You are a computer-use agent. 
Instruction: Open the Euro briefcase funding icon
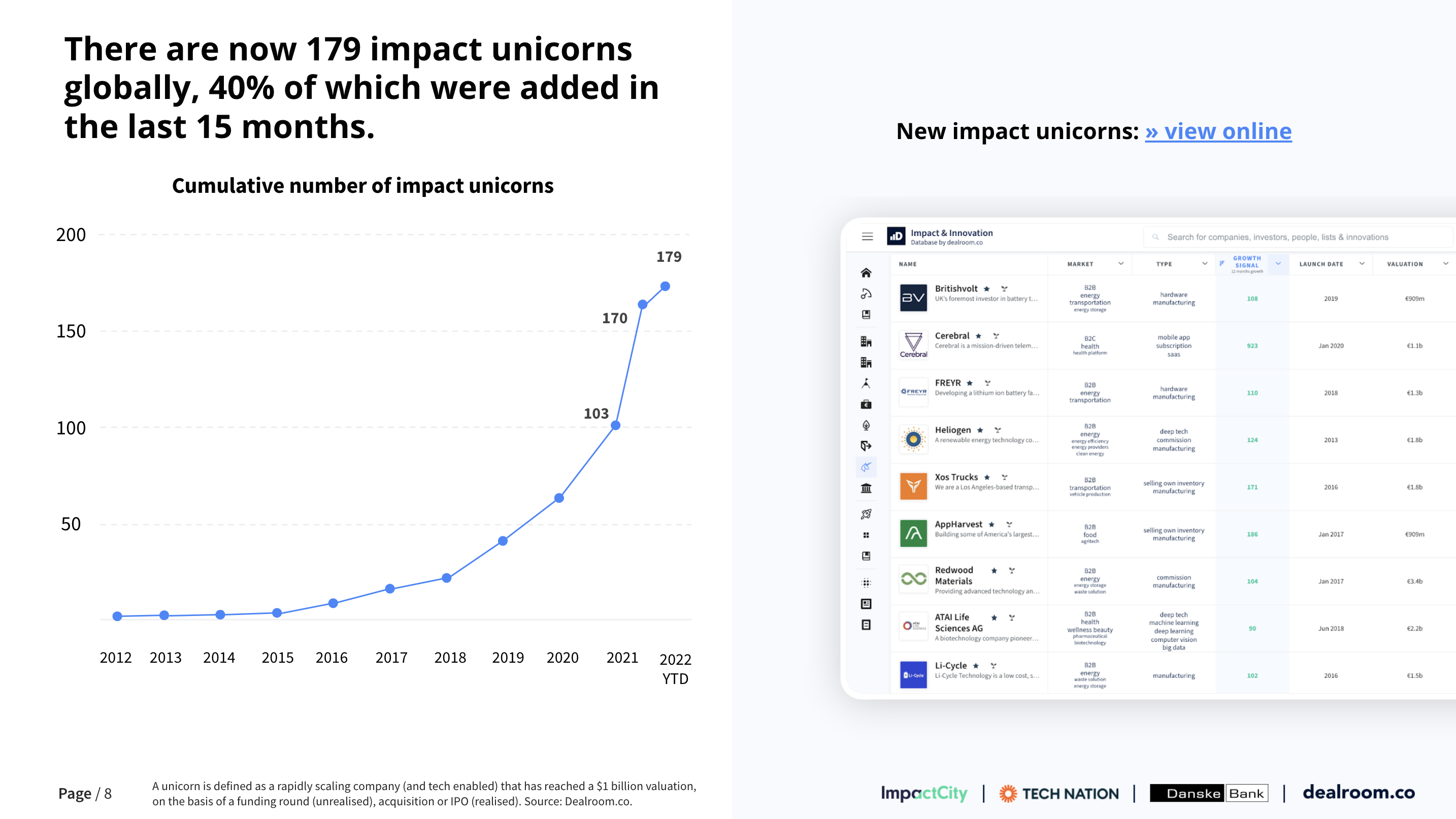pos(866,404)
